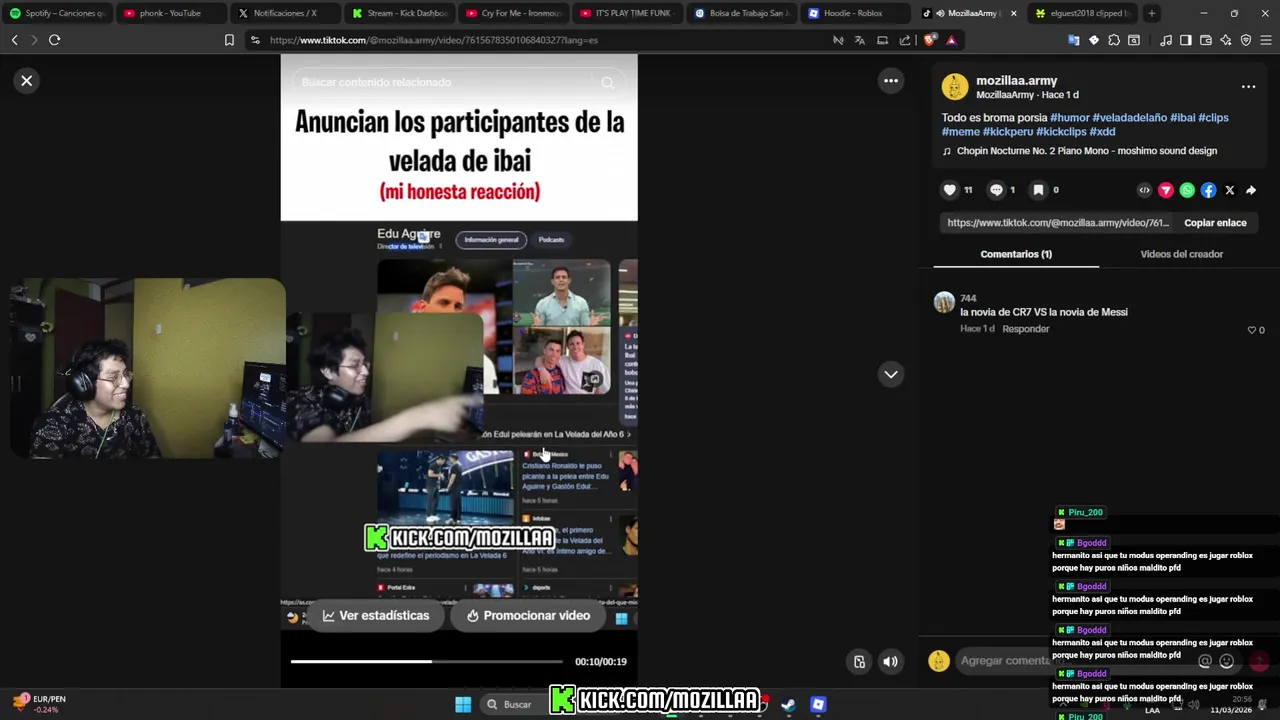Click the search magnifier icon above the video
This screenshot has width=1280, height=720.
(607, 82)
